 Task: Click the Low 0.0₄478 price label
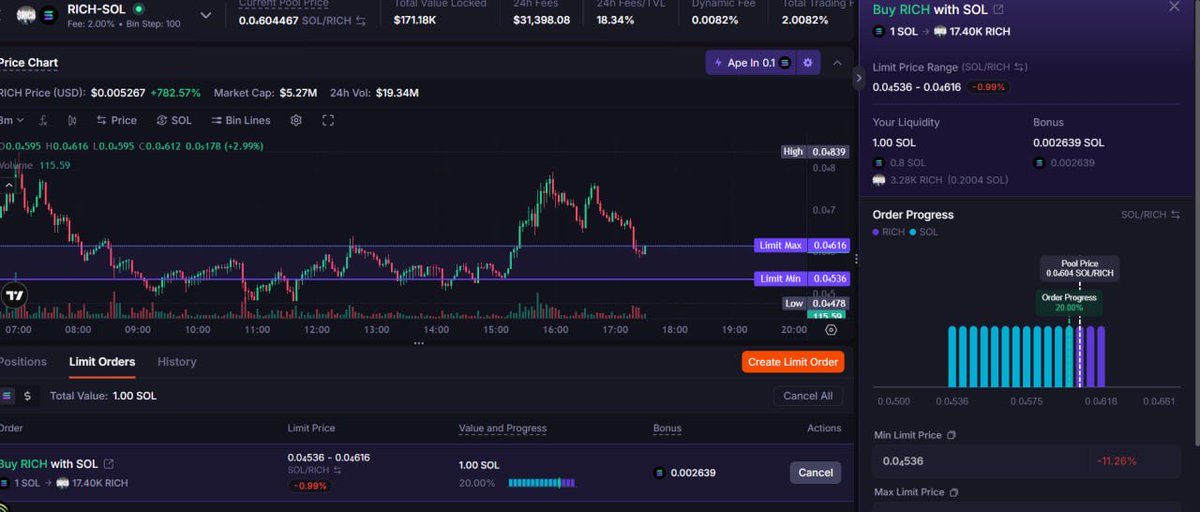(815, 303)
